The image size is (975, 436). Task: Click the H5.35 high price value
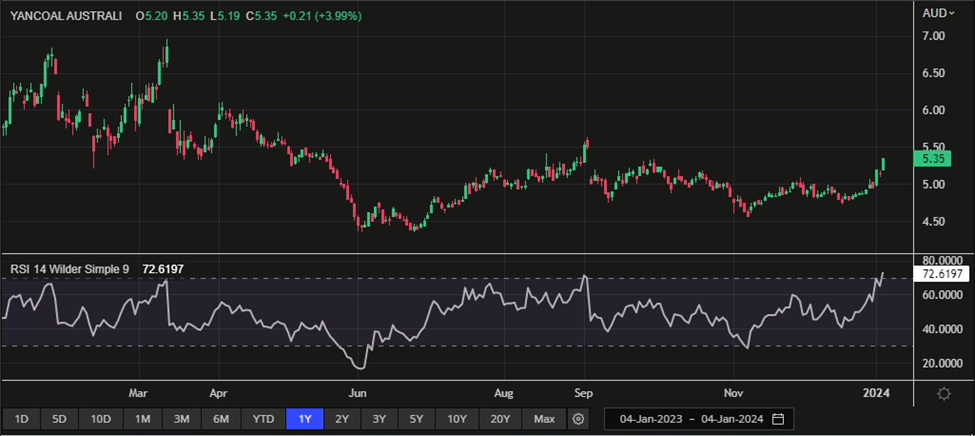pyautogui.click(x=188, y=16)
